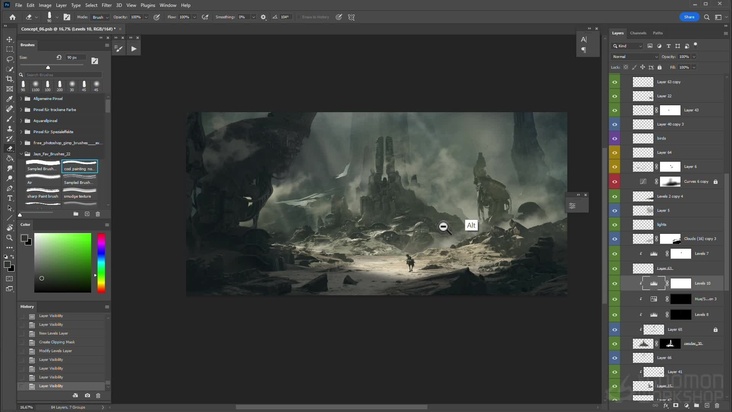Select the Lasso tool
This screenshot has width=732, height=412.
click(x=9, y=59)
